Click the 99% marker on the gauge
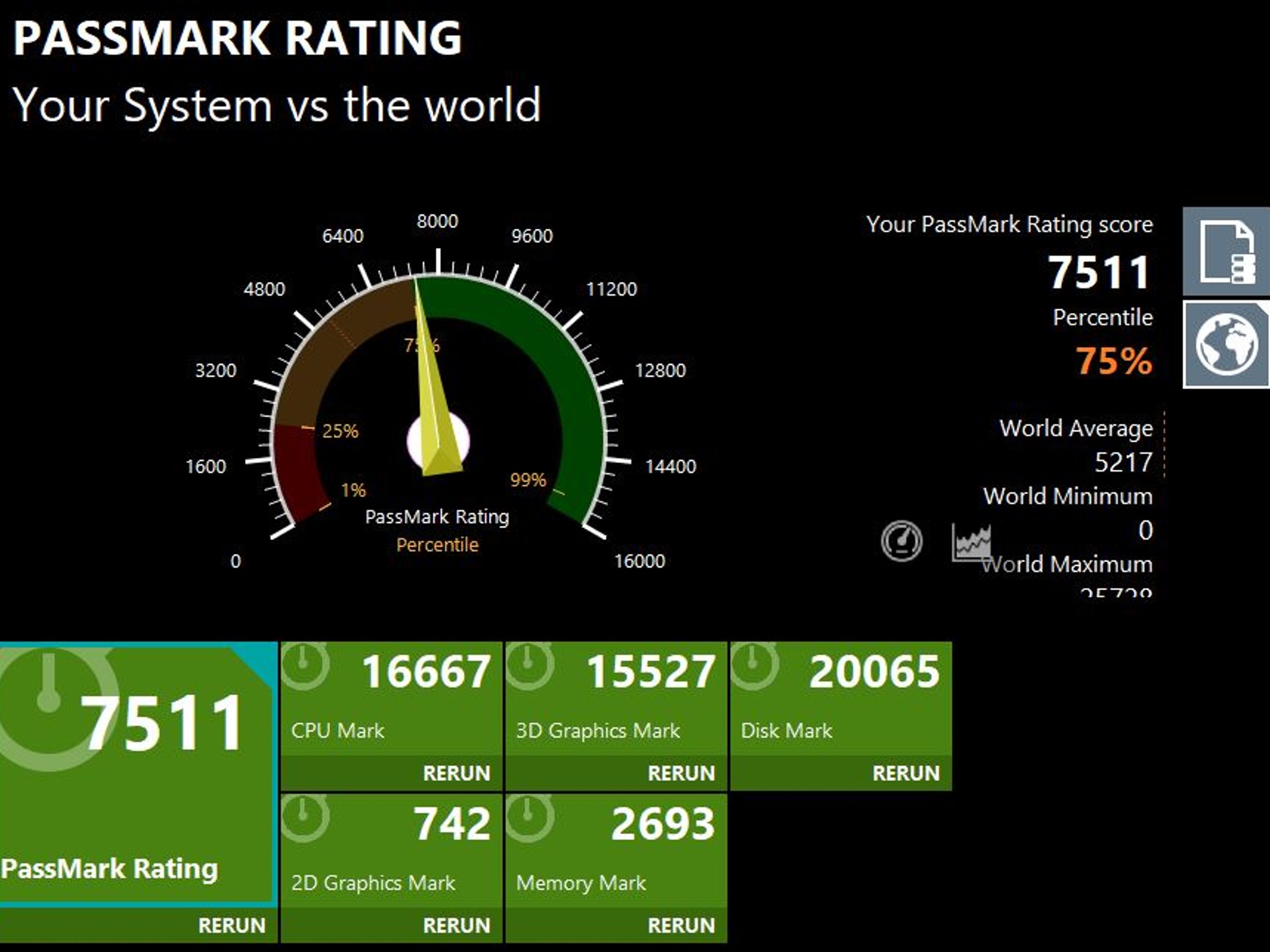The image size is (1270, 952). click(528, 480)
